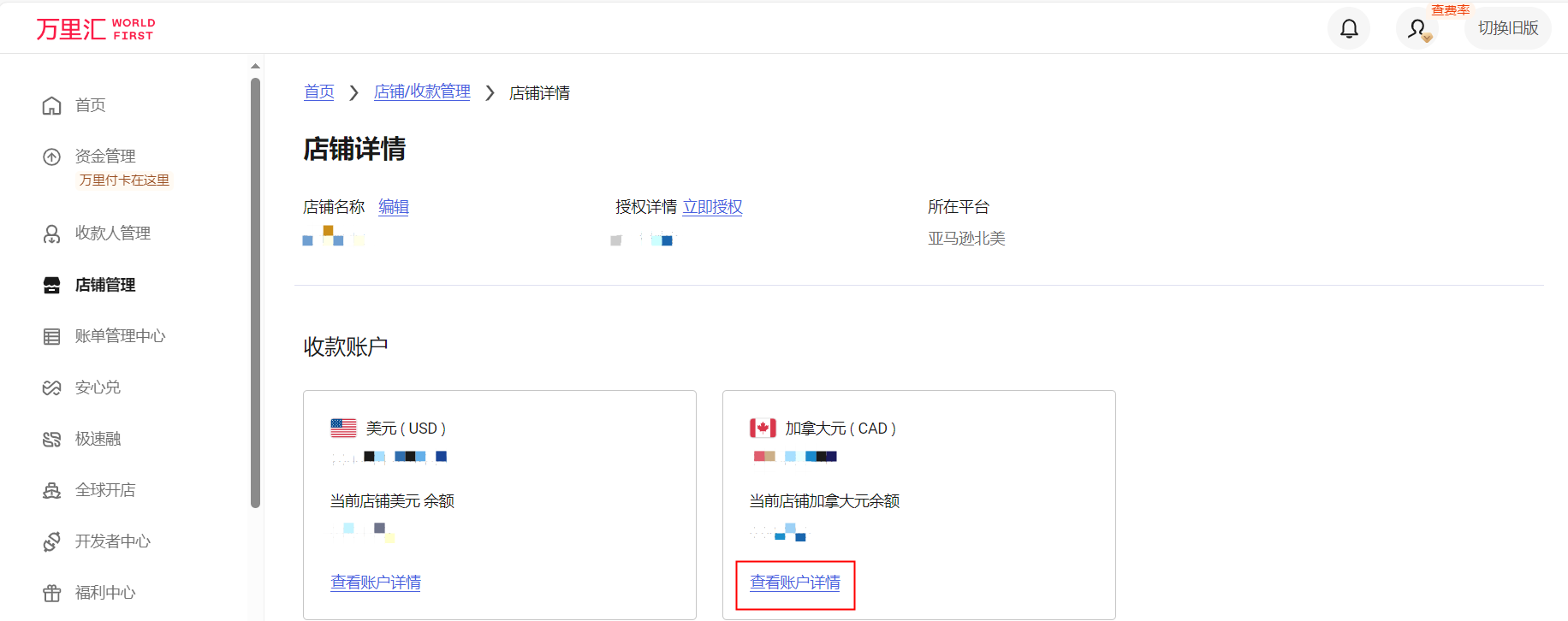The height and width of the screenshot is (621, 1568).
Task: Click the funds management arrow icon
Action: 52,157
